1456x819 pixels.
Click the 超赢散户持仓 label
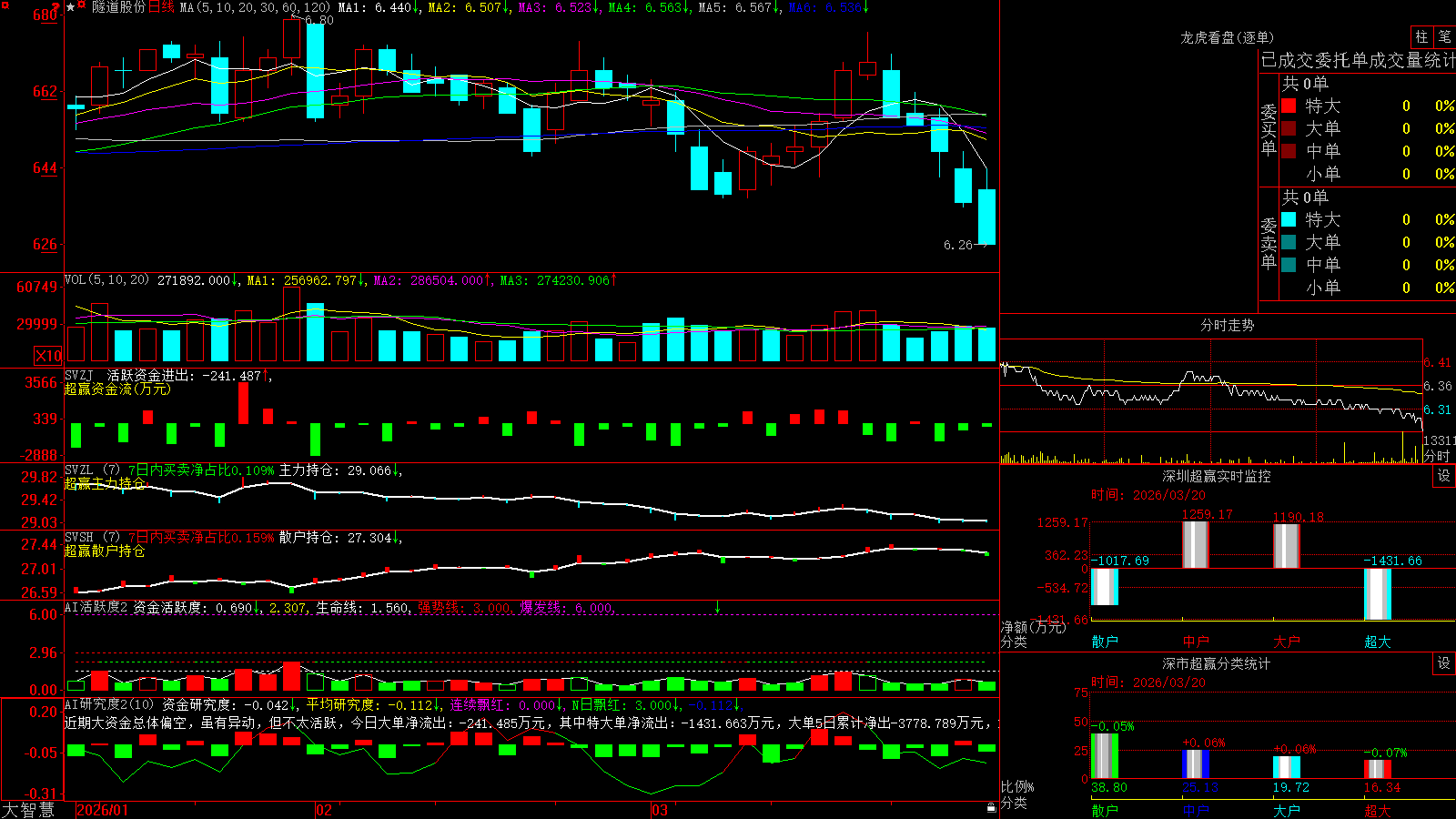click(x=105, y=551)
